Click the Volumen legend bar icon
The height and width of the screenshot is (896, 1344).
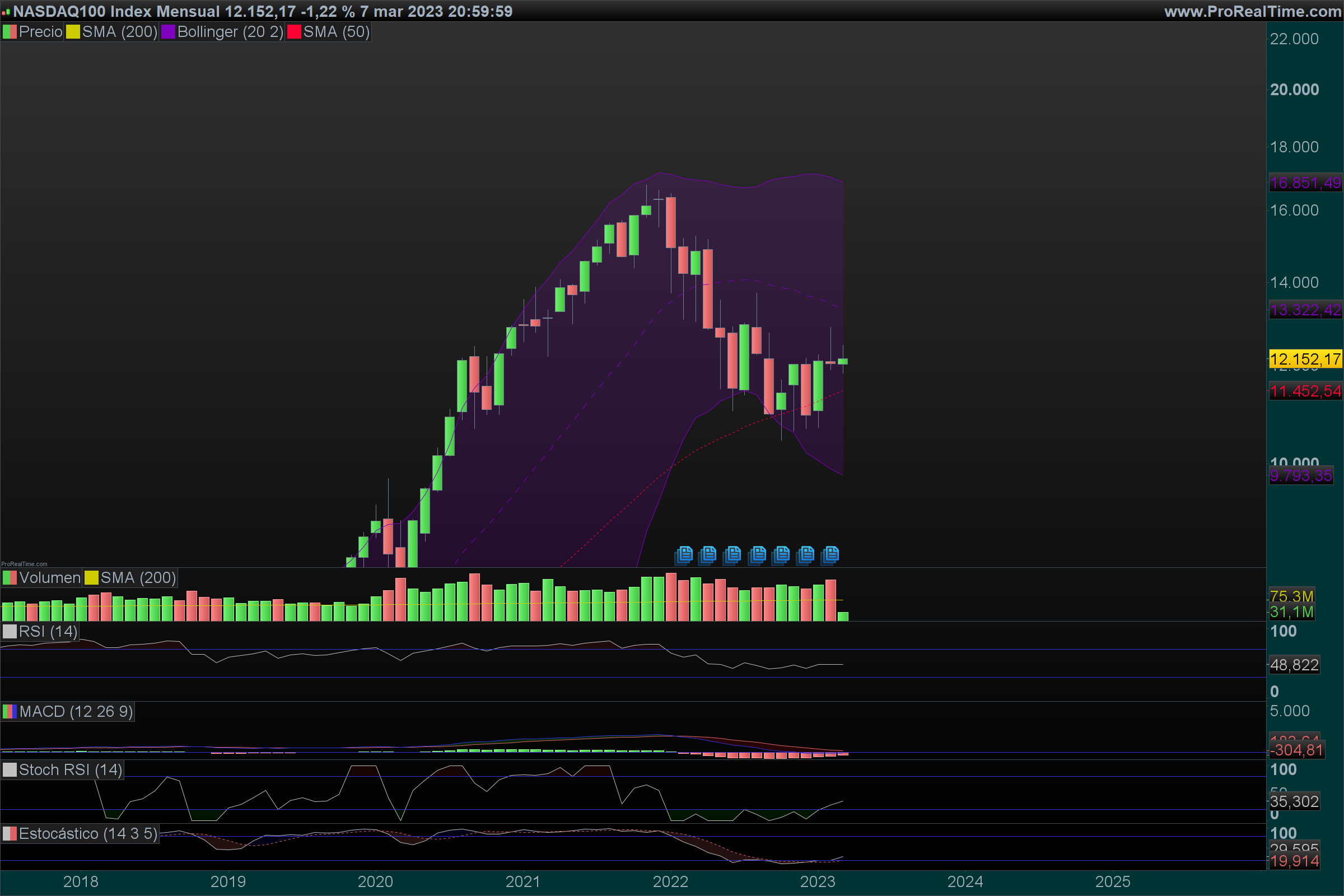[10, 578]
